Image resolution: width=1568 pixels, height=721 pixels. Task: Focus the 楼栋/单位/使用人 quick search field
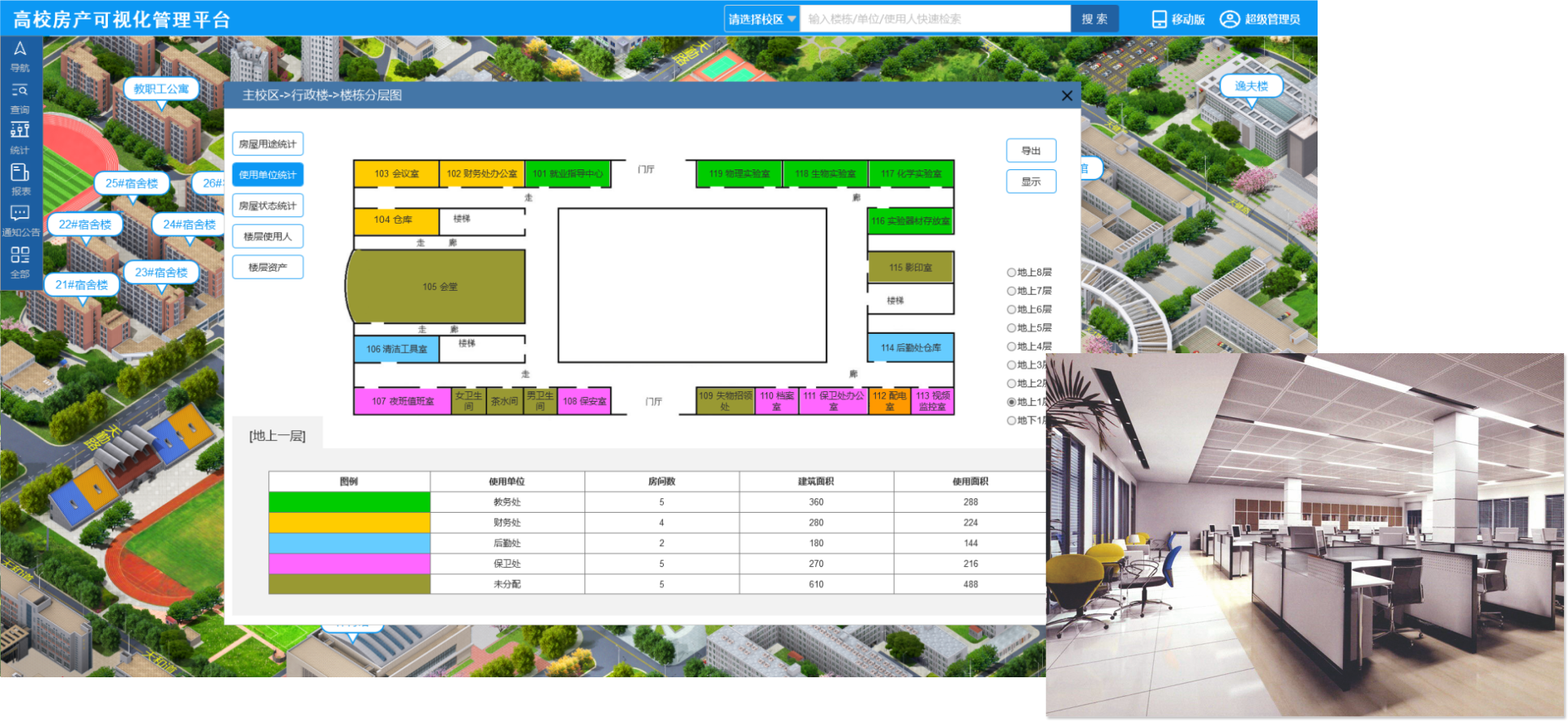coord(935,19)
